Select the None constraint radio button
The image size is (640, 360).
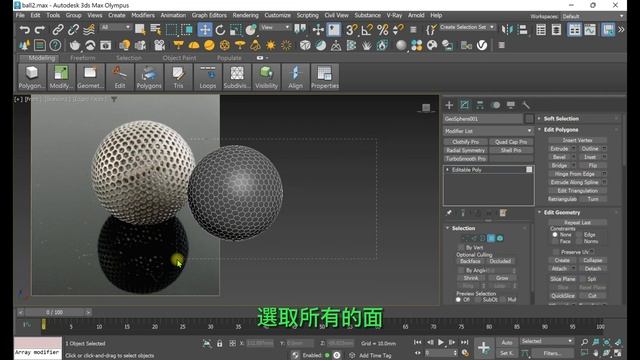[555, 235]
